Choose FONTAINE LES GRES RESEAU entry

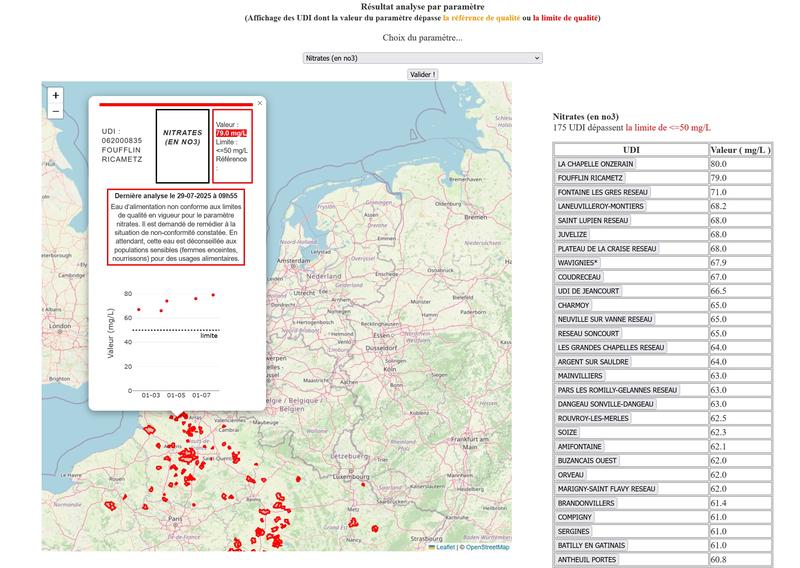point(602,192)
